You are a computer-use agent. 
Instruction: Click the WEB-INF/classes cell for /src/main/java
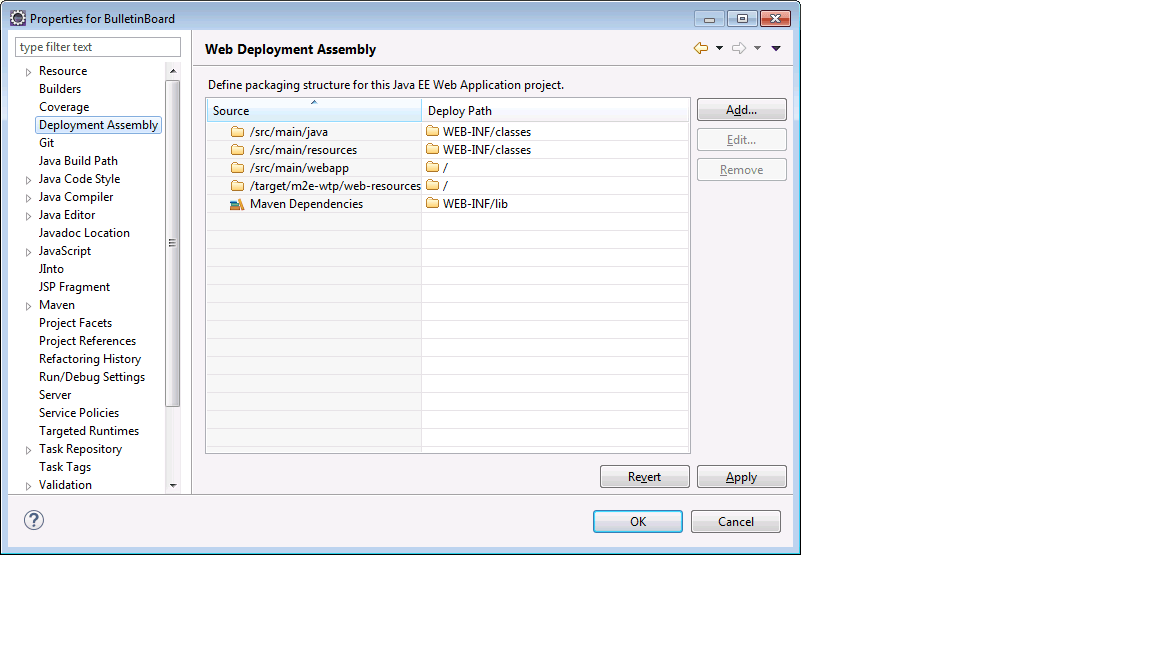tap(555, 132)
